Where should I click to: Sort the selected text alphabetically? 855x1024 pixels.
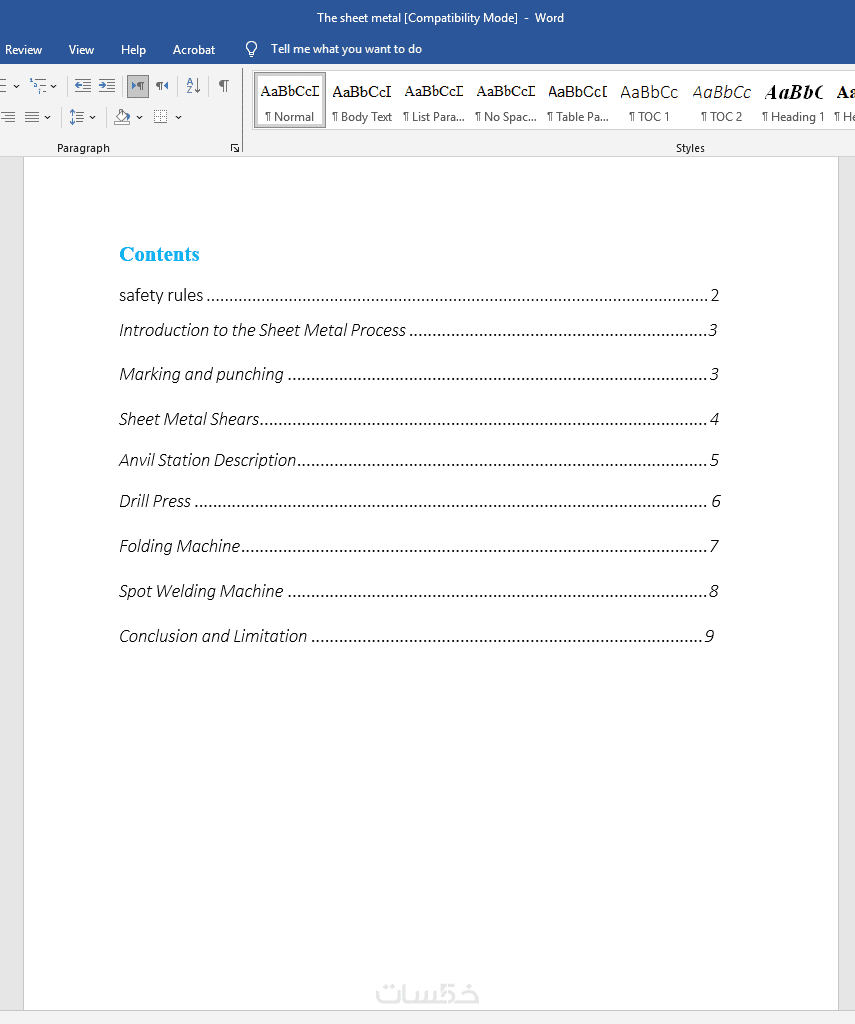tap(193, 86)
